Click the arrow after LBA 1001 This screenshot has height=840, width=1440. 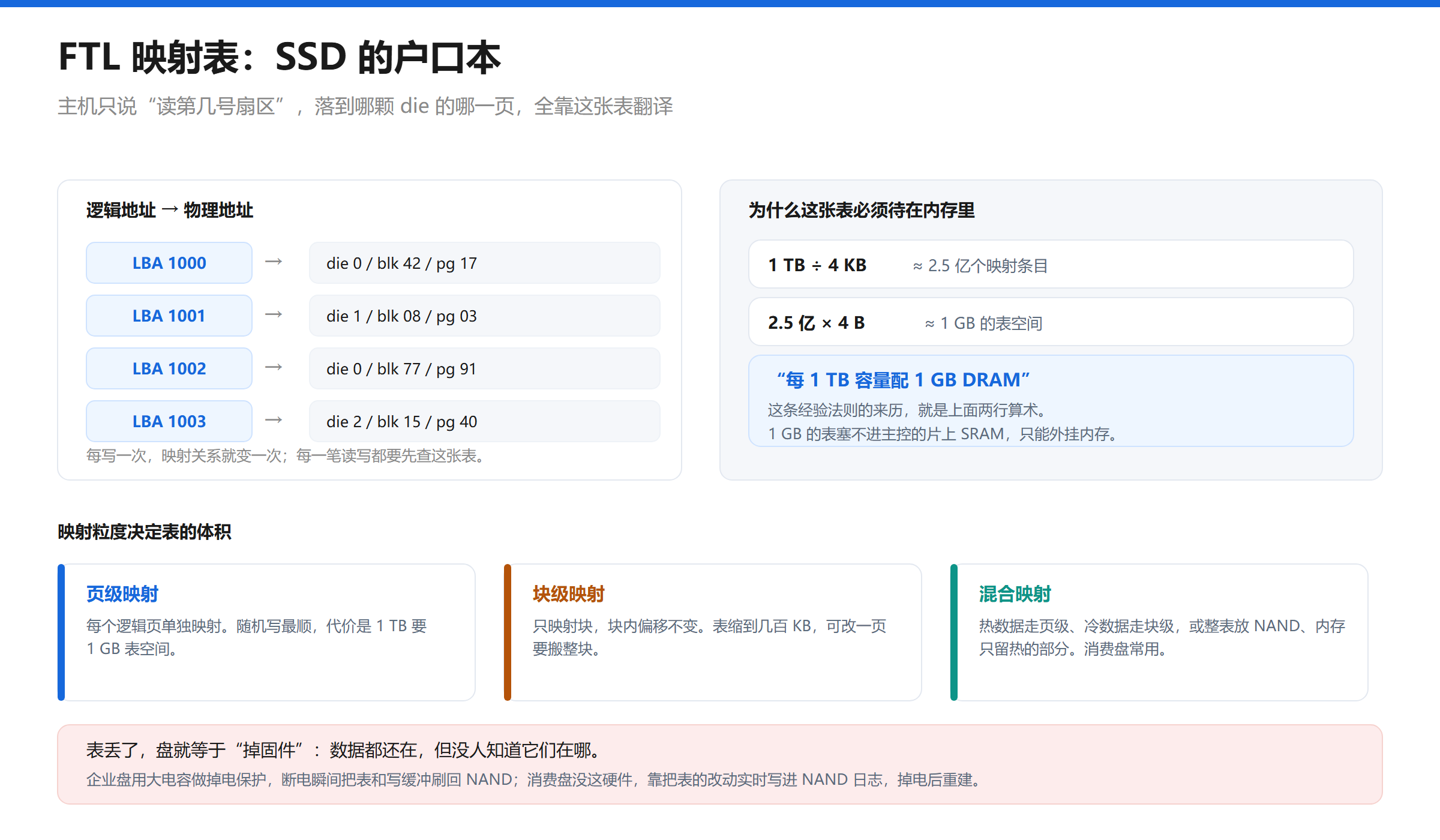[x=274, y=314]
